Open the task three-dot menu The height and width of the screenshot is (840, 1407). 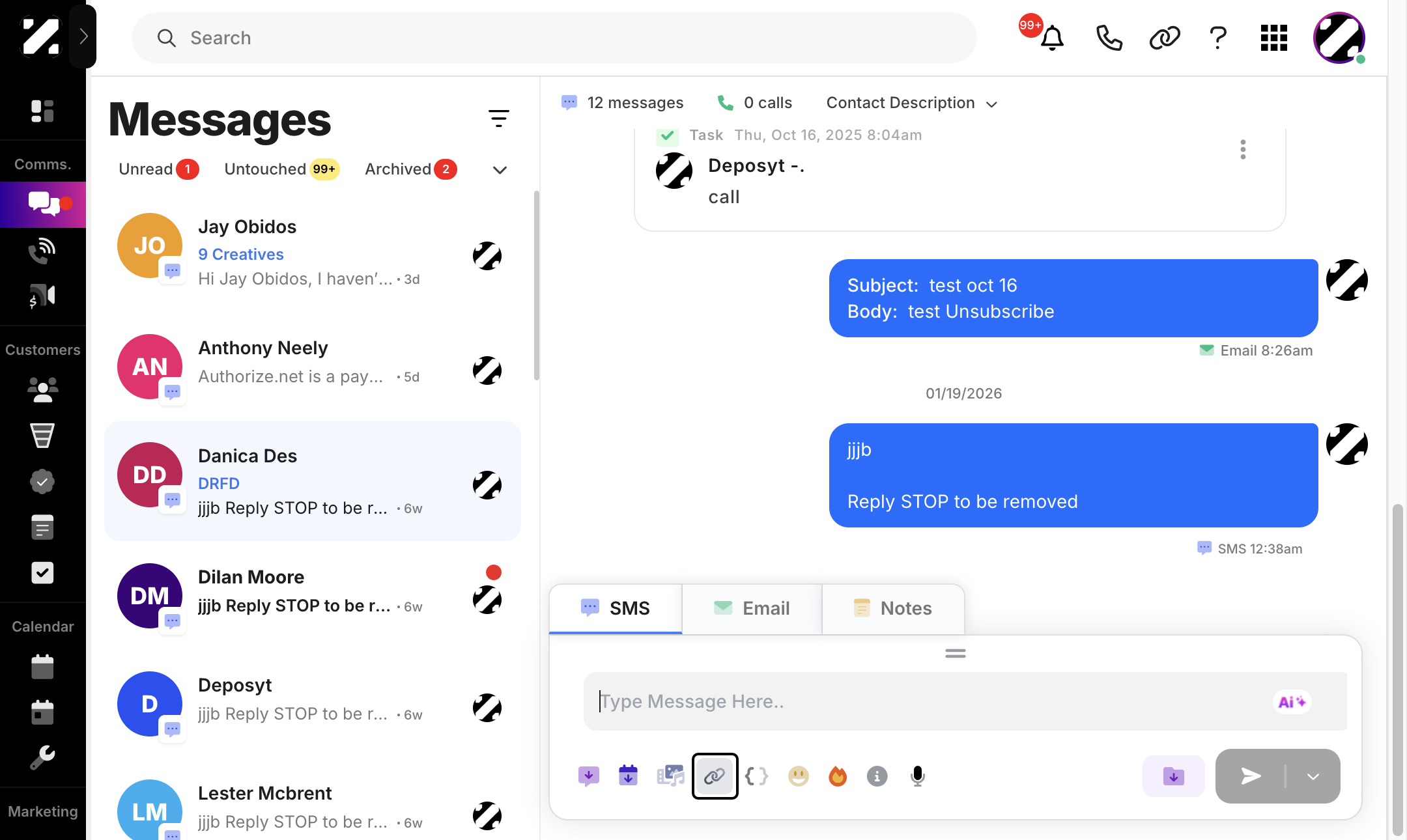click(1243, 149)
